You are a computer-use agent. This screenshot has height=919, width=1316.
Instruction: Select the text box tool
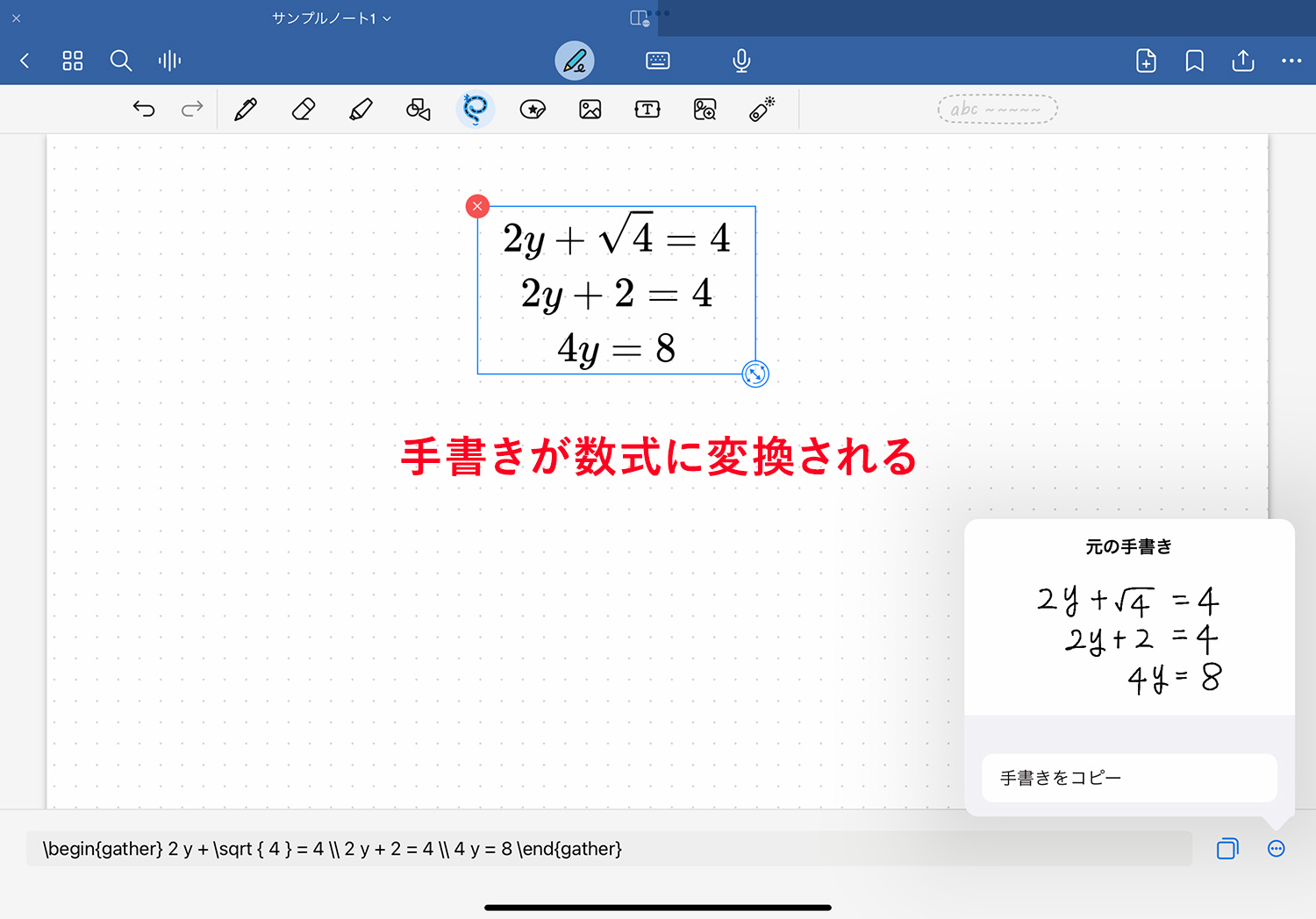point(647,109)
